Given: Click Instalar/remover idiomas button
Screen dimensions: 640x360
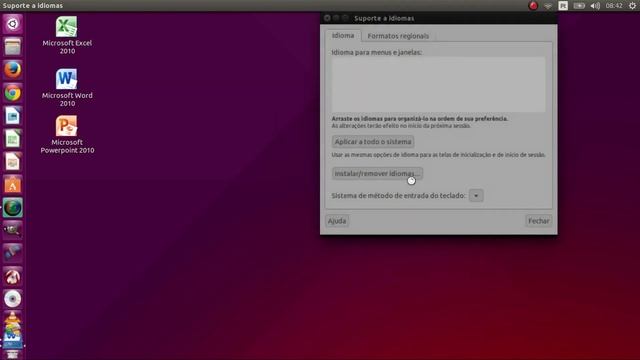Looking at the screenshot, I should (x=377, y=173).
